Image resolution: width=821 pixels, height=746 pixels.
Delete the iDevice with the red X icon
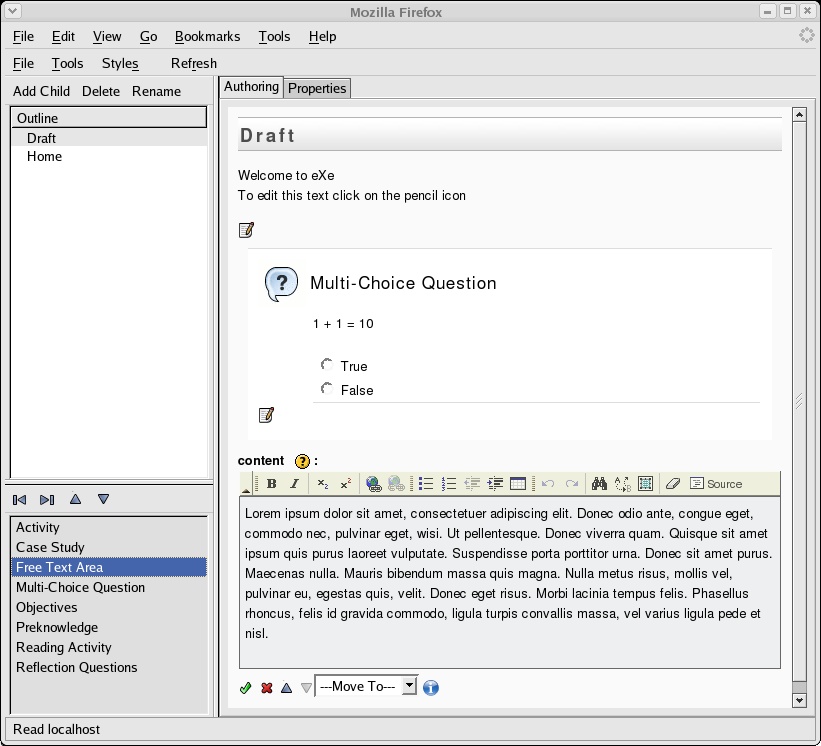pyautogui.click(x=267, y=688)
